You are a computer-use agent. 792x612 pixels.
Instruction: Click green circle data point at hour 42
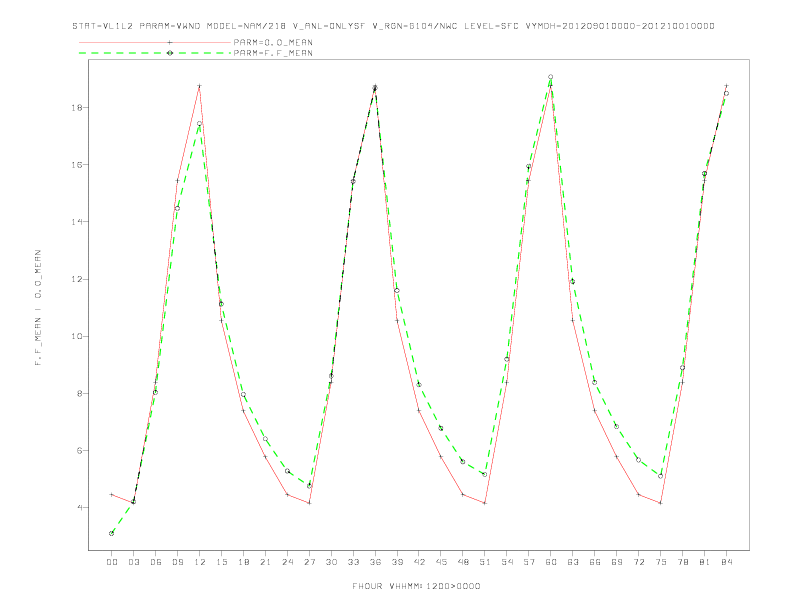coord(419,385)
